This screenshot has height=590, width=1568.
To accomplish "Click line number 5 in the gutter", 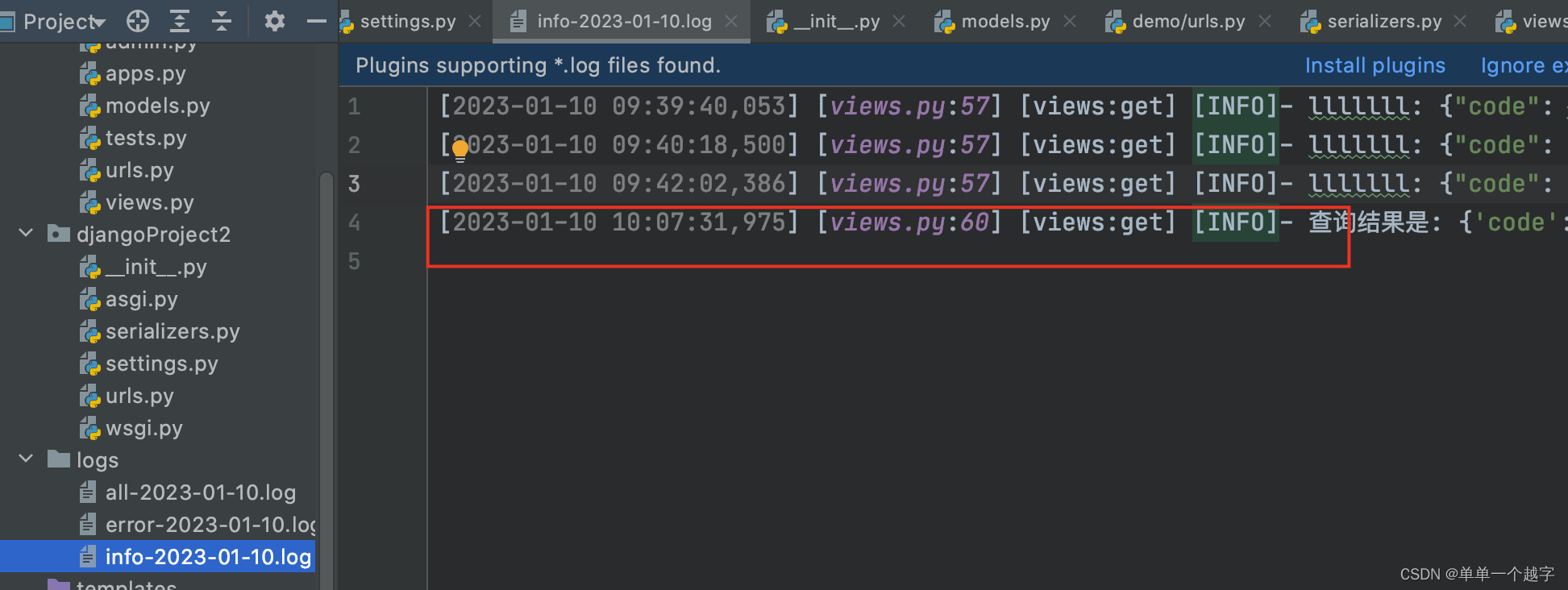I will tap(354, 261).
